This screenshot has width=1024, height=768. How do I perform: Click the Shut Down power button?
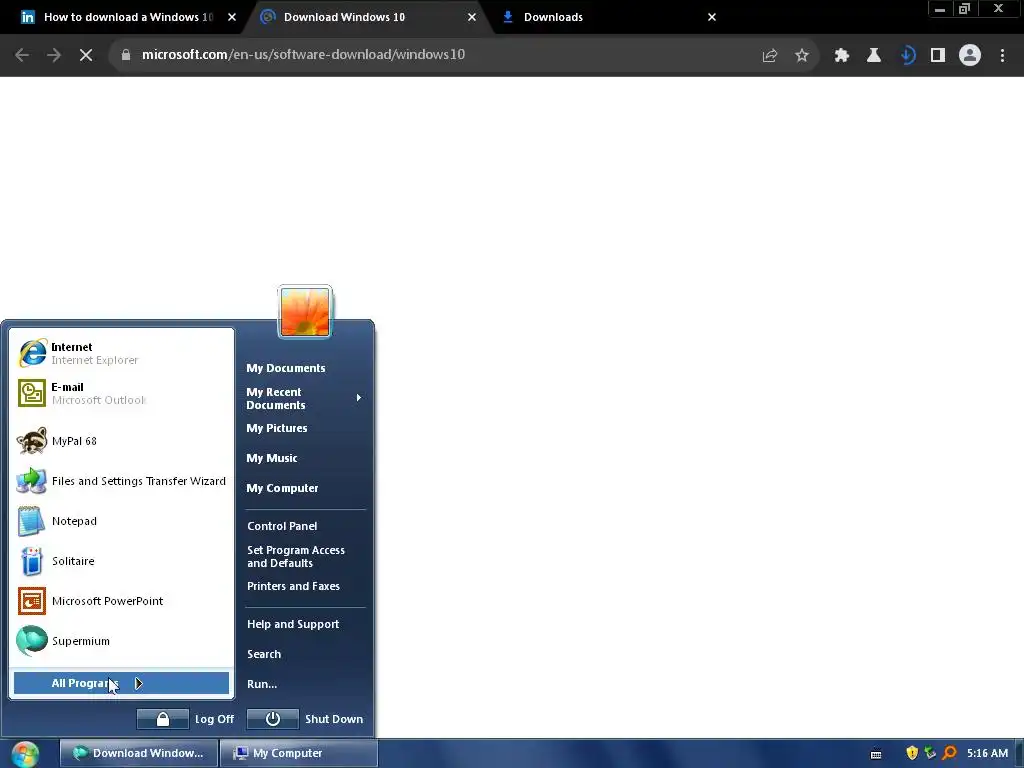273,719
